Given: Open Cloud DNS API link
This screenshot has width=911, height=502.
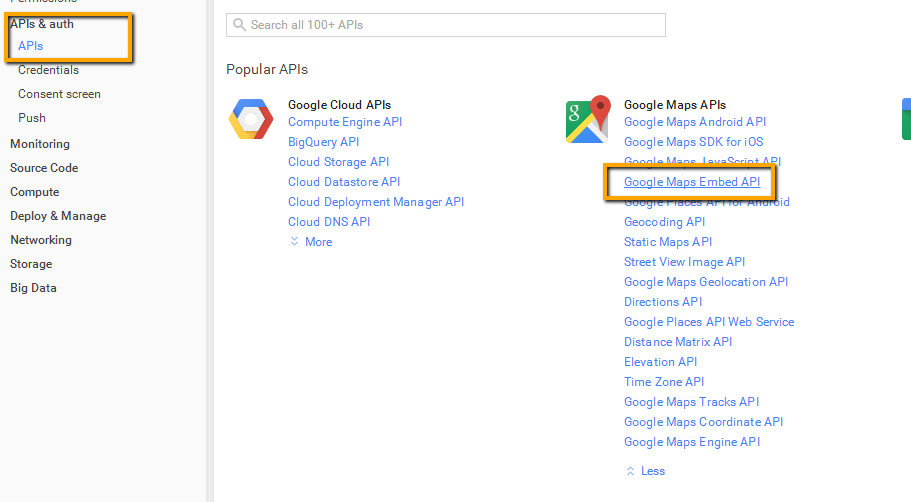Looking at the screenshot, I should 329,222.
